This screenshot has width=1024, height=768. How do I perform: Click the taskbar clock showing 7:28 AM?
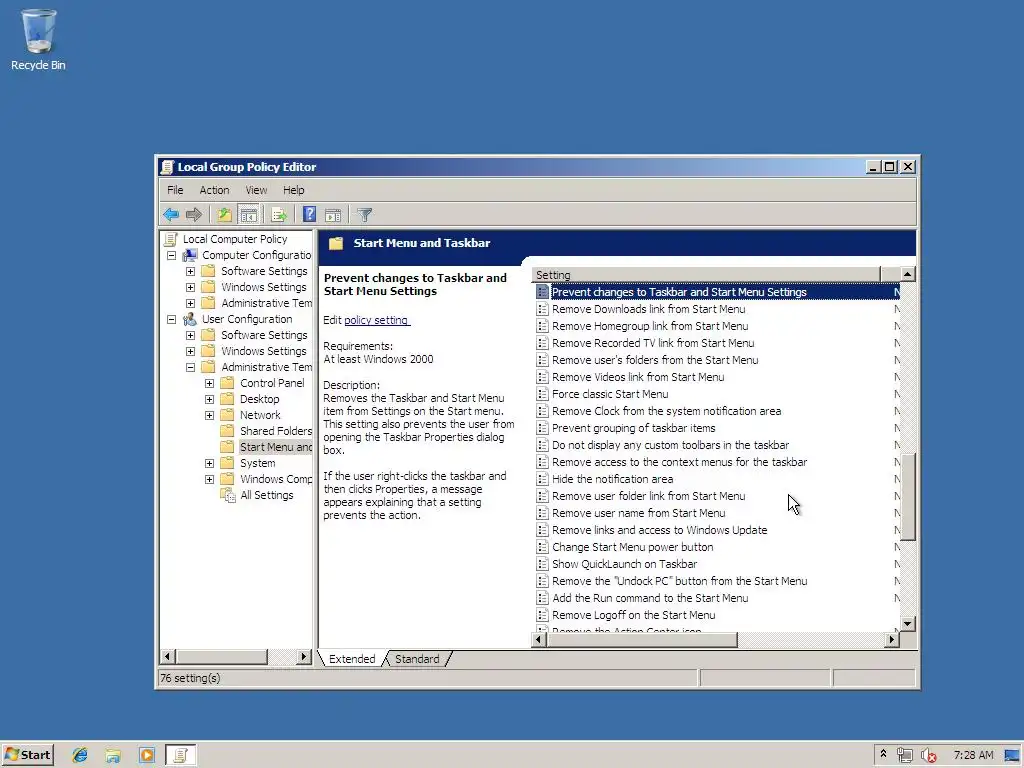(973, 755)
